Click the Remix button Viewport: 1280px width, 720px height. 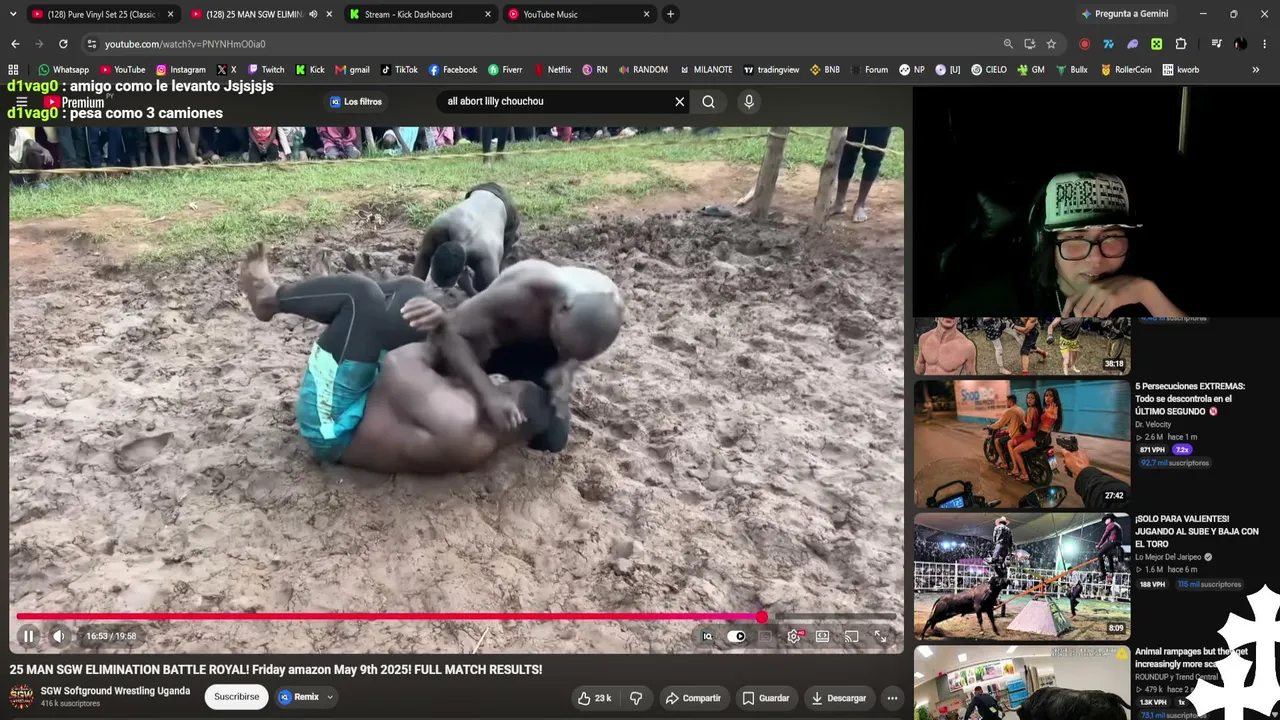pos(299,697)
